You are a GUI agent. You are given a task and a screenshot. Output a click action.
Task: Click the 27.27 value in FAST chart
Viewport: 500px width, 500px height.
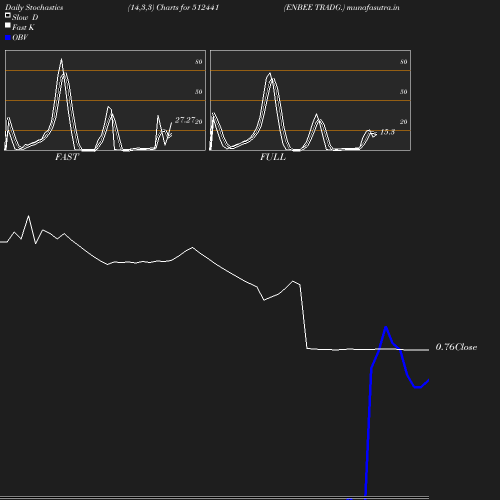pyautogui.click(x=185, y=120)
